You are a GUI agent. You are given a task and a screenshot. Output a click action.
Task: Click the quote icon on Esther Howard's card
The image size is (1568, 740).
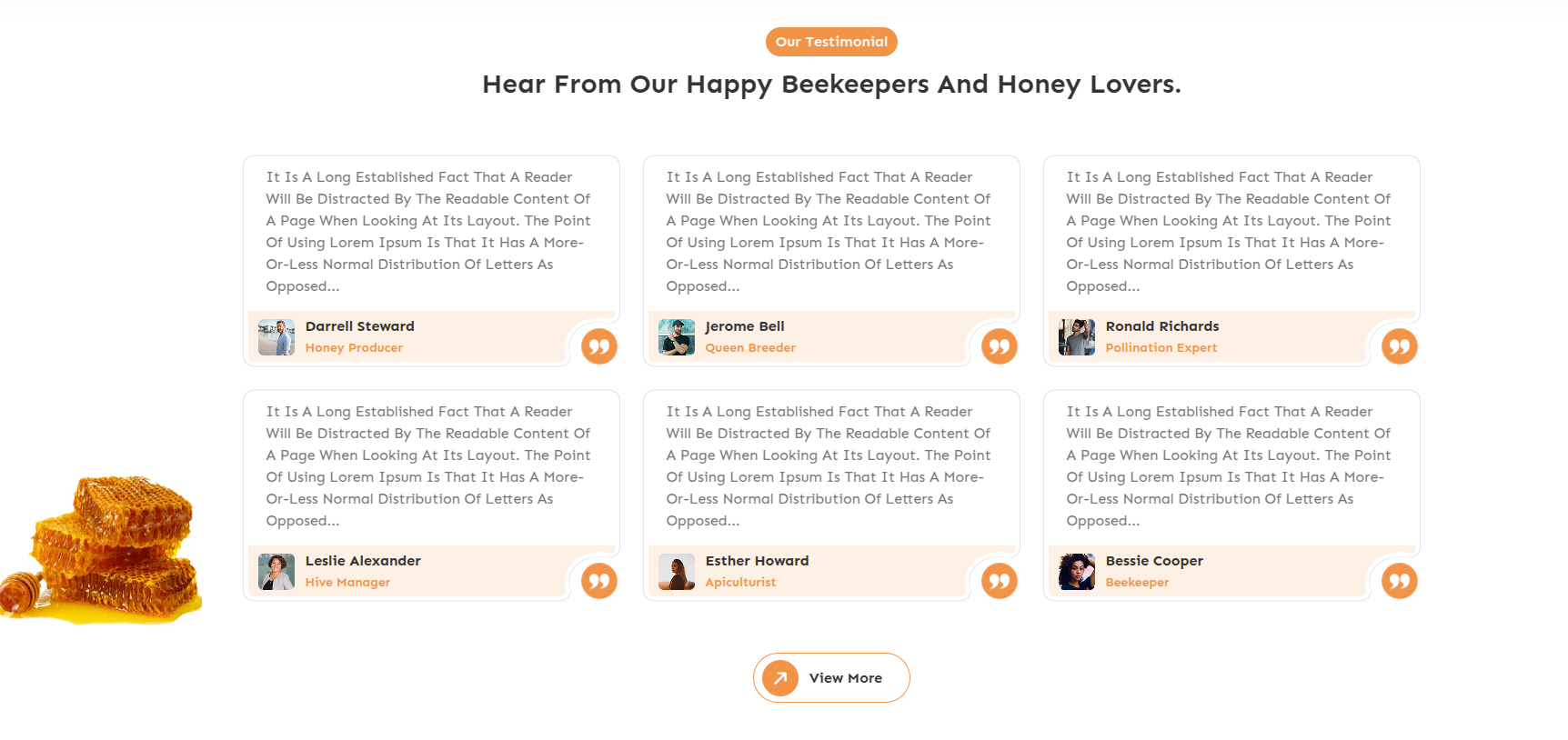click(1000, 581)
